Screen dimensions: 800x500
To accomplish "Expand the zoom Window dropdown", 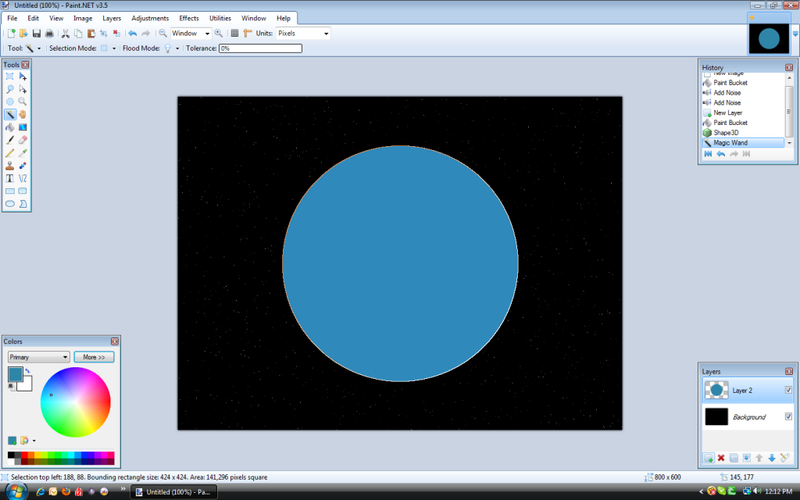I will pyautogui.click(x=207, y=33).
